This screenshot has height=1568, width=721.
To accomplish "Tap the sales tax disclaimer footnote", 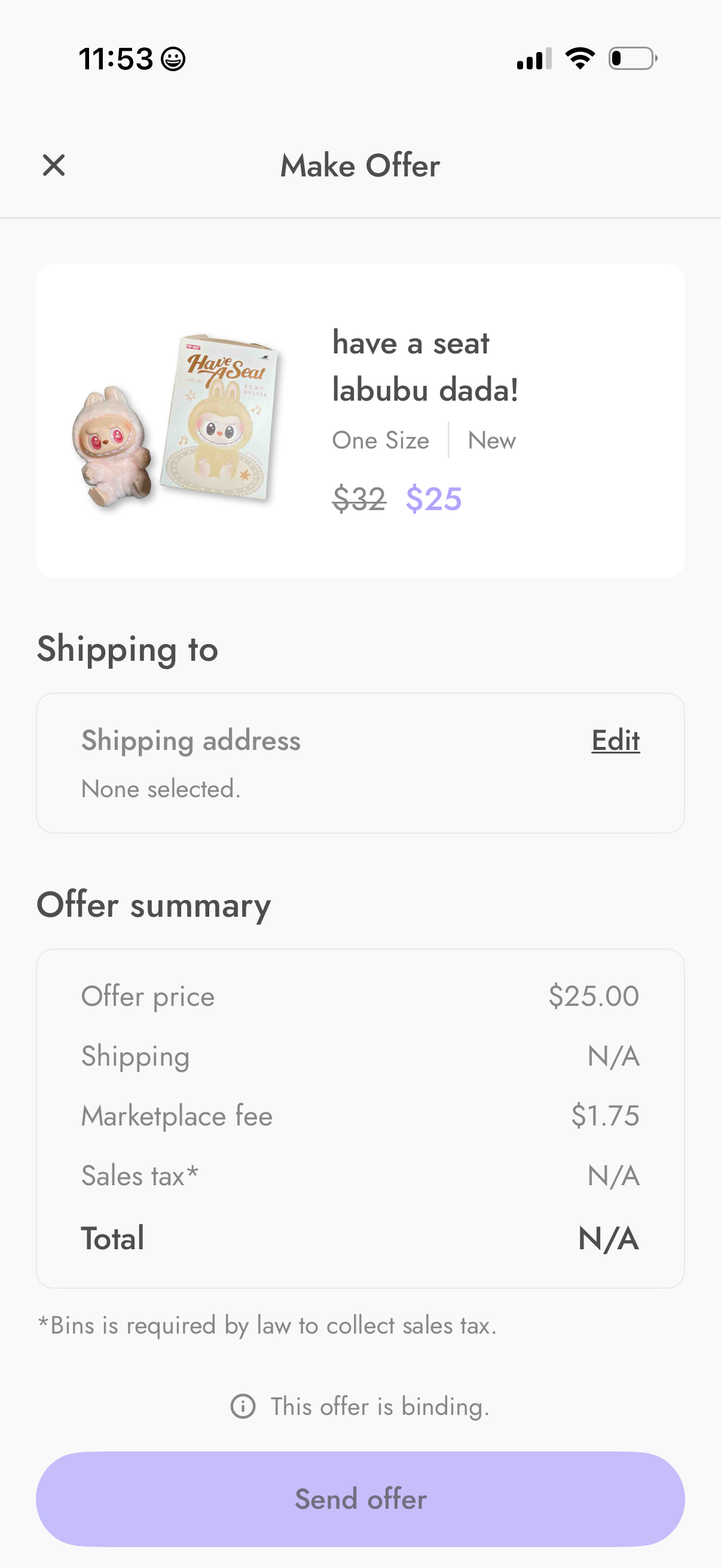I will pos(267,1326).
